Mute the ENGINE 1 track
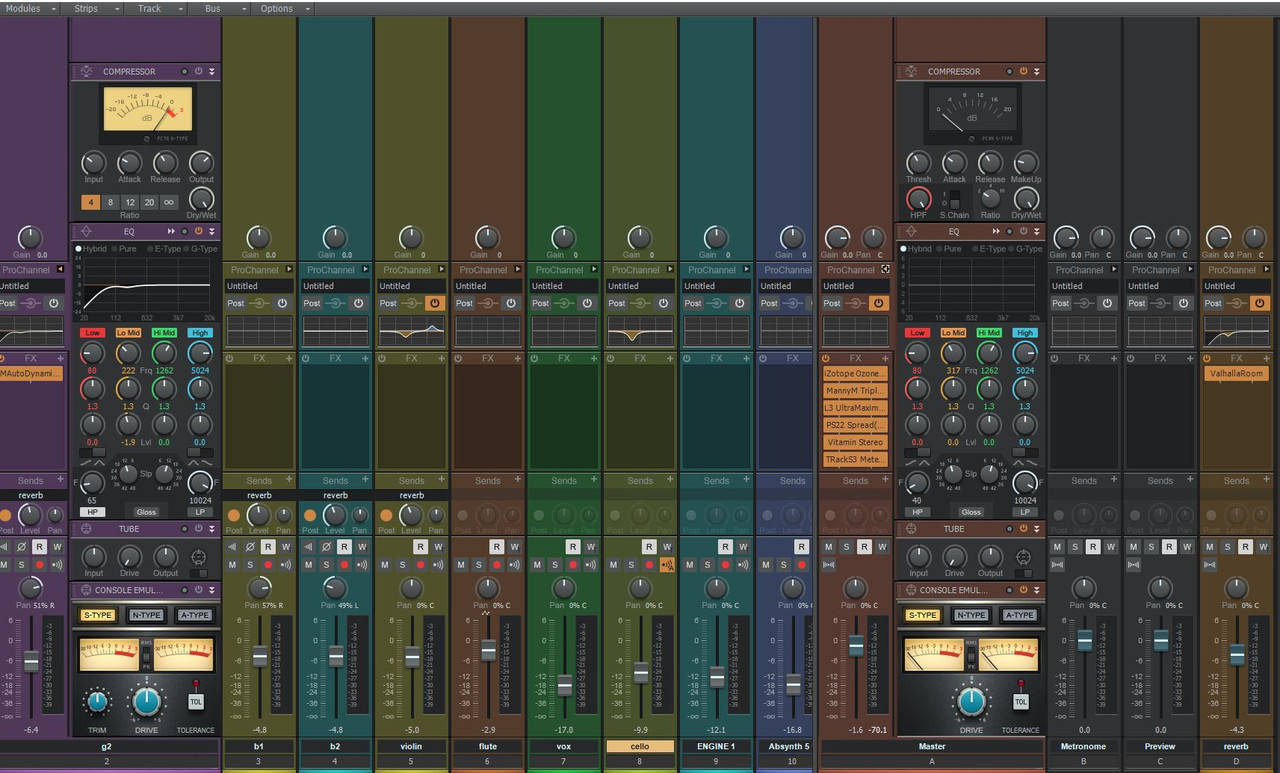 (x=689, y=565)
